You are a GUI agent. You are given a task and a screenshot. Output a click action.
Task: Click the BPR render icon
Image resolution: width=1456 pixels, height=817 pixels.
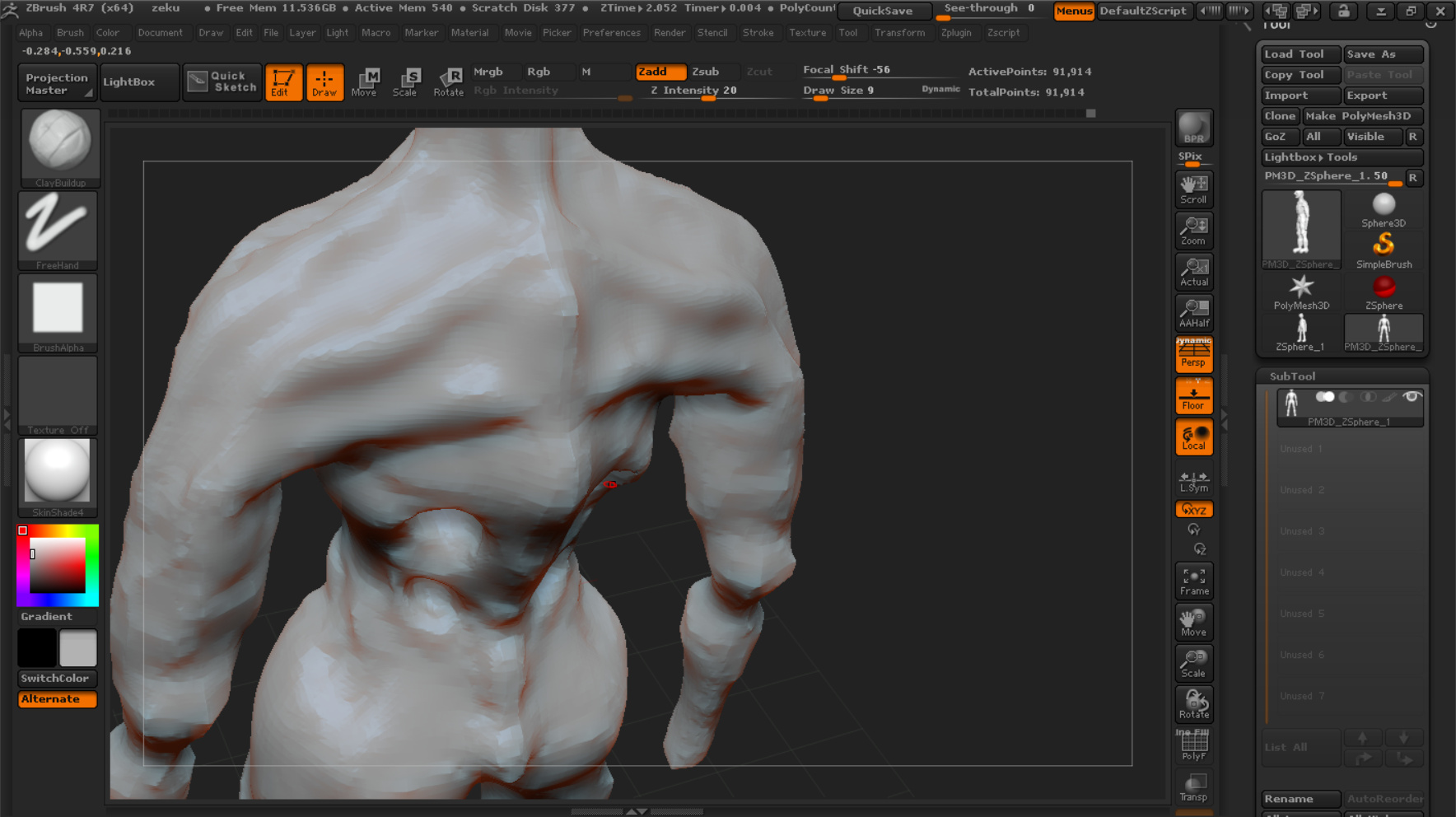pyautogui.click(x=1193, y=128)
